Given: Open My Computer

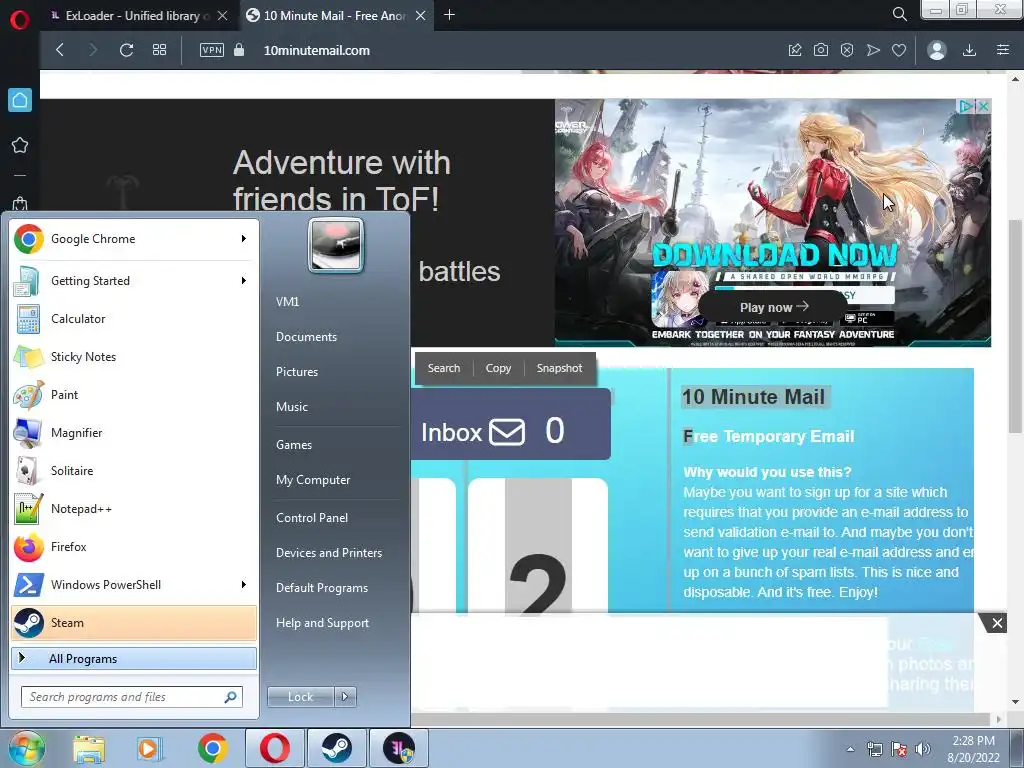Looking at the screenshot, I should pyautogui.click(x=313, y=480).
